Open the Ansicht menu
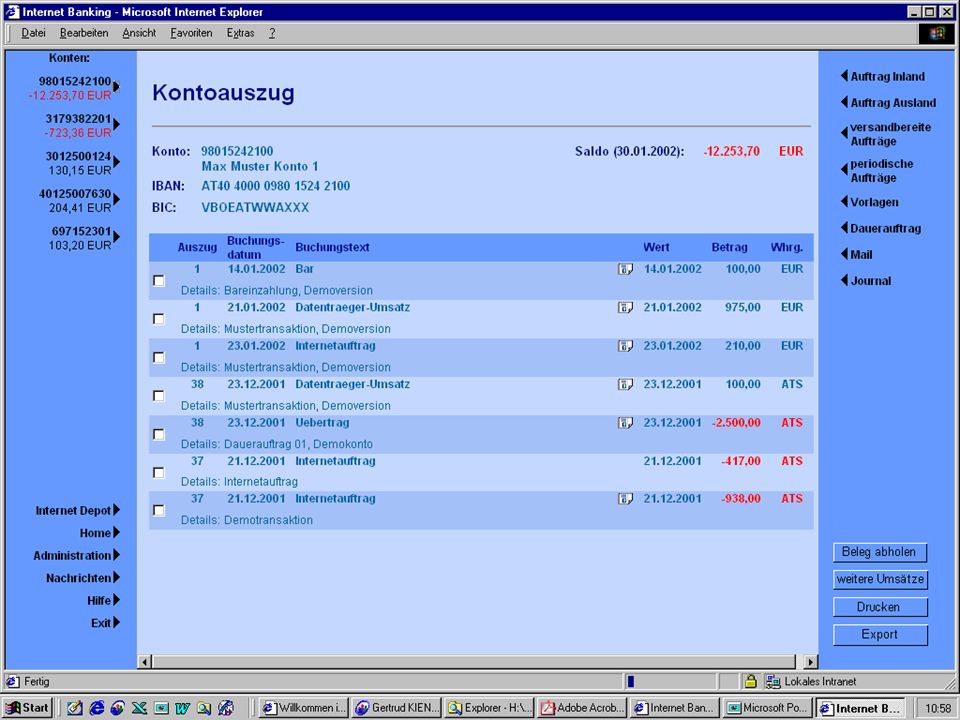 pos(139,33)
